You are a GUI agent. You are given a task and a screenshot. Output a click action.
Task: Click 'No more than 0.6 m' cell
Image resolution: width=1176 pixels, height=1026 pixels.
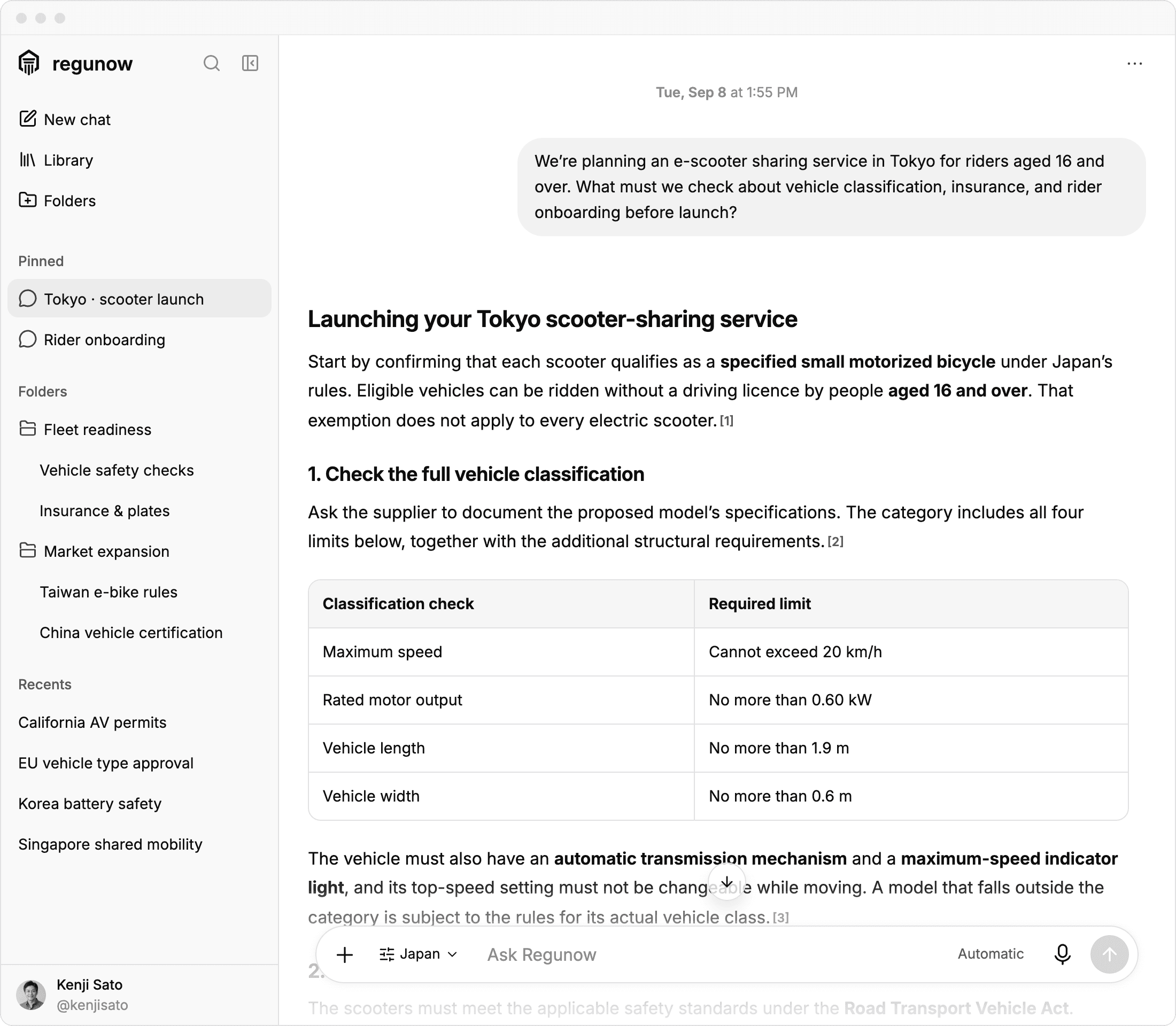[x=911, y=796]
